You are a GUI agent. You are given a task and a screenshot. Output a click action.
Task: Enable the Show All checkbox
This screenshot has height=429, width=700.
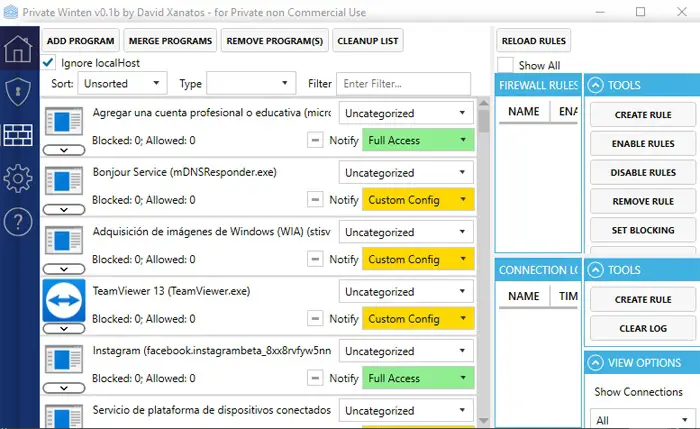[506, 65]
